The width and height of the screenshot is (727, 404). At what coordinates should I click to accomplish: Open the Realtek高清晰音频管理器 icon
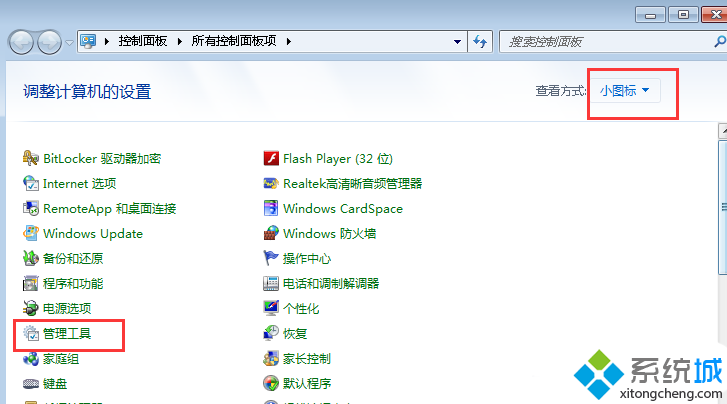(271, 184)
